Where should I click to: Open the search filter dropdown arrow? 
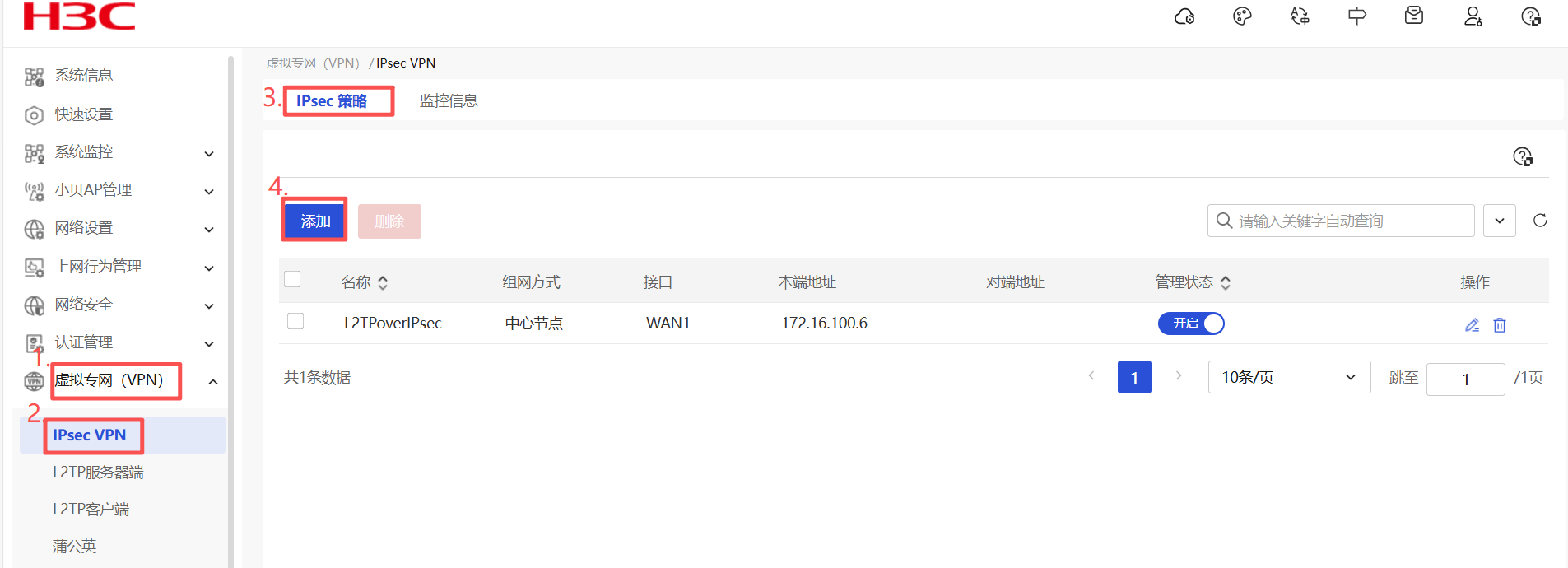[x=1499, y=221]
